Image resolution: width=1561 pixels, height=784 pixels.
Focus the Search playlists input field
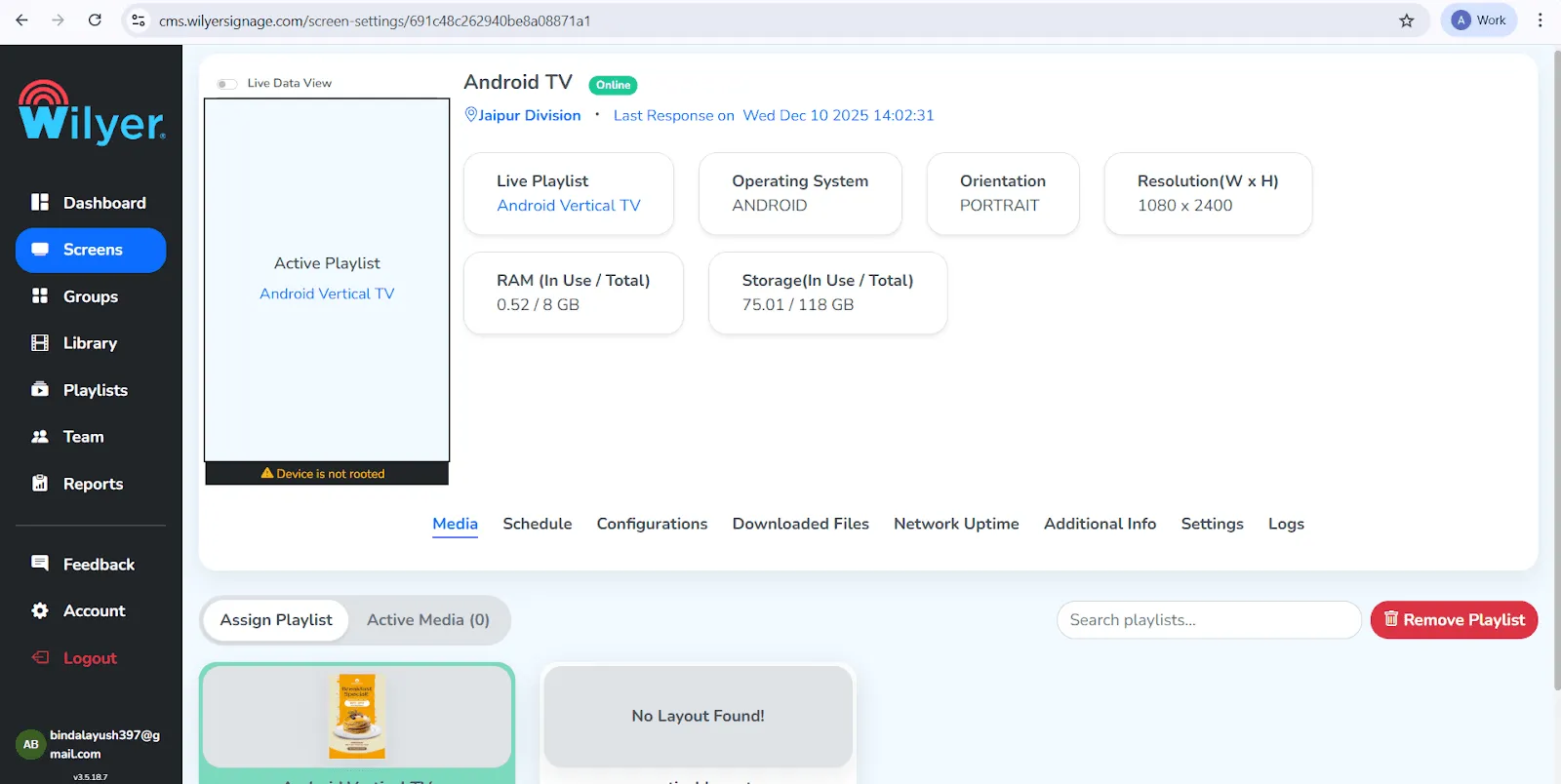pyautogui.click(x=1209, y=620)
